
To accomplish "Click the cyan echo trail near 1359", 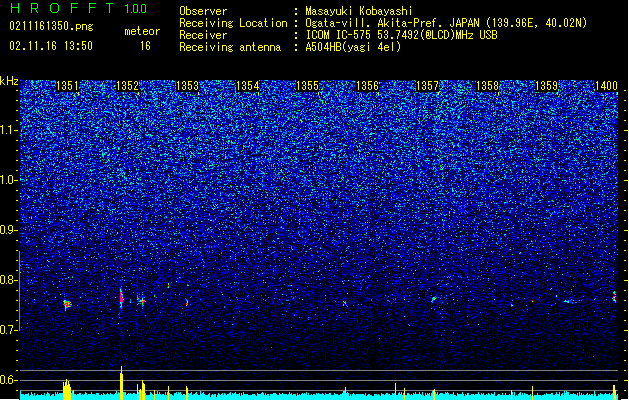I will coord(569,301).
